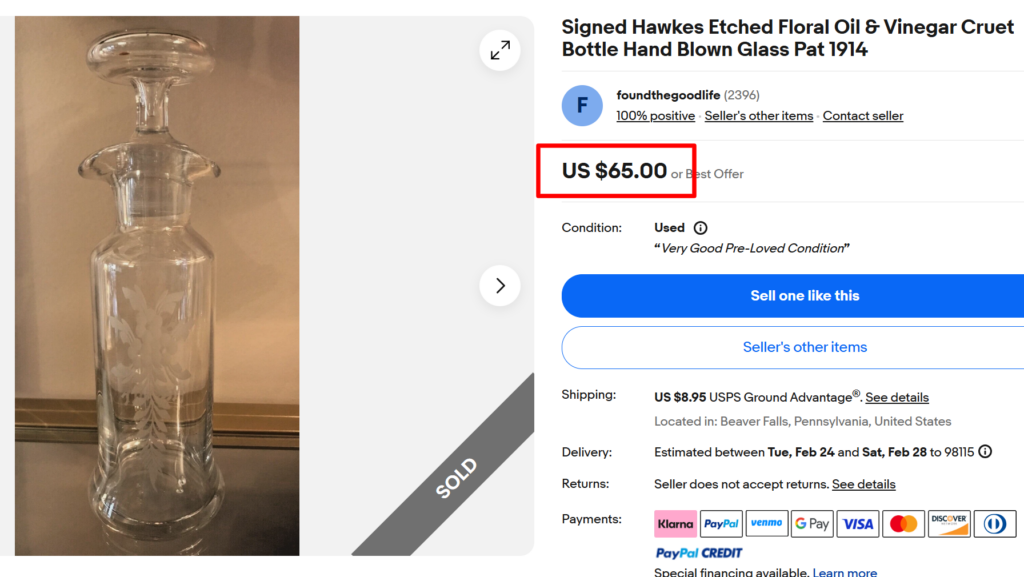Screen dimensions: 1024x577
Task: Select the Klarna payment icon
Action: click(675, 523)
